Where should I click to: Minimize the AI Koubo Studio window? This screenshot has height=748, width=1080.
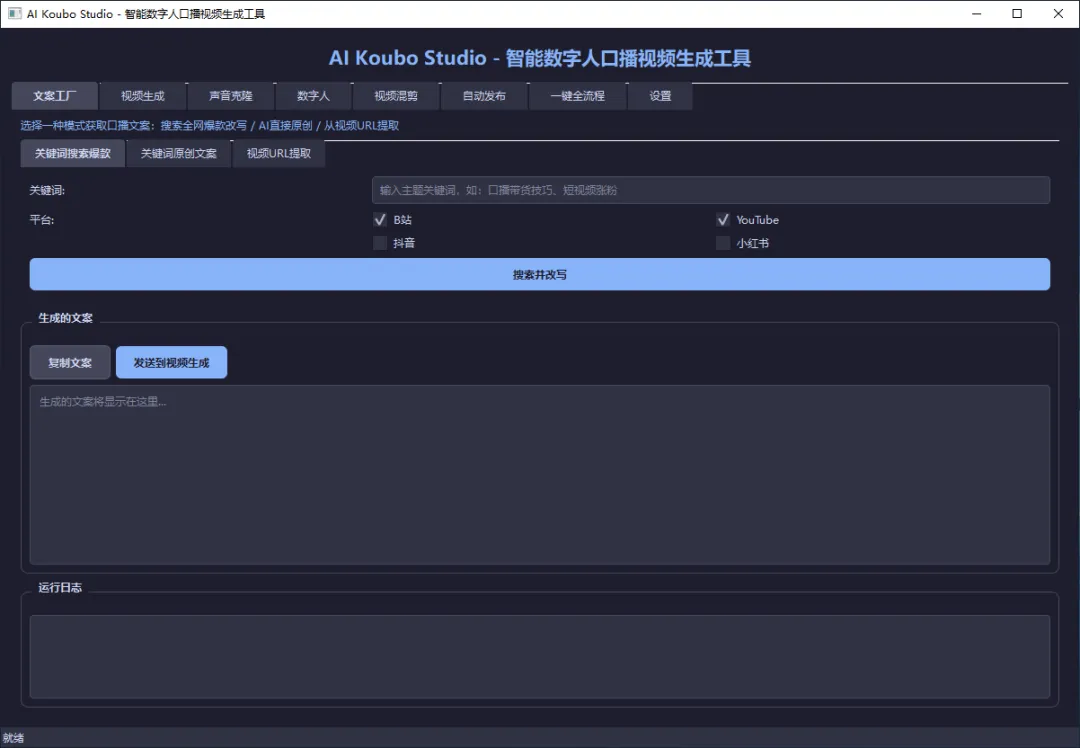pyautogui.click(x=977, y=14)
